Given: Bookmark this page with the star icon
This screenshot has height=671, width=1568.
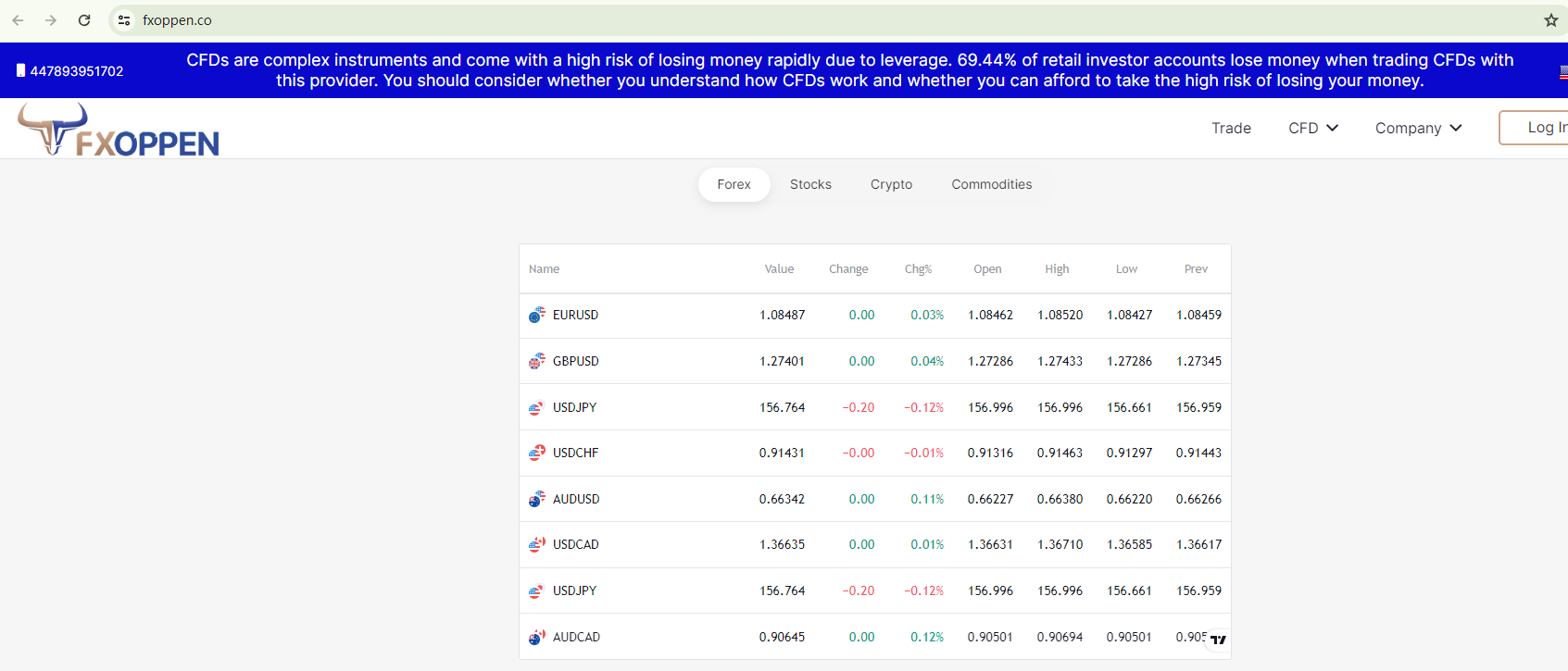Looking at the screenshot, I should click(x=1550, y=20).
